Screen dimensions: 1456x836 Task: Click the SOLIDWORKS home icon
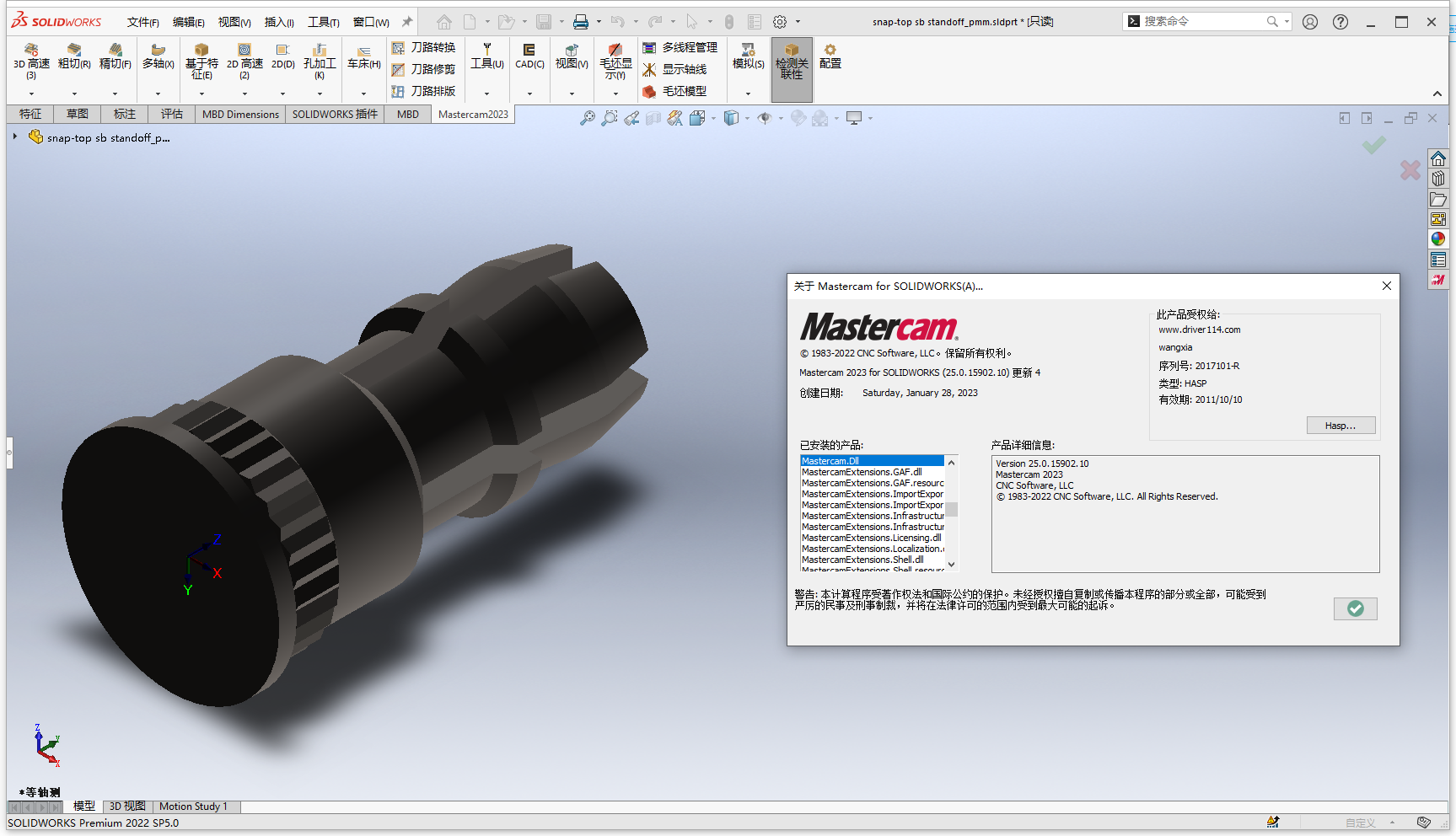click(444, 22)
